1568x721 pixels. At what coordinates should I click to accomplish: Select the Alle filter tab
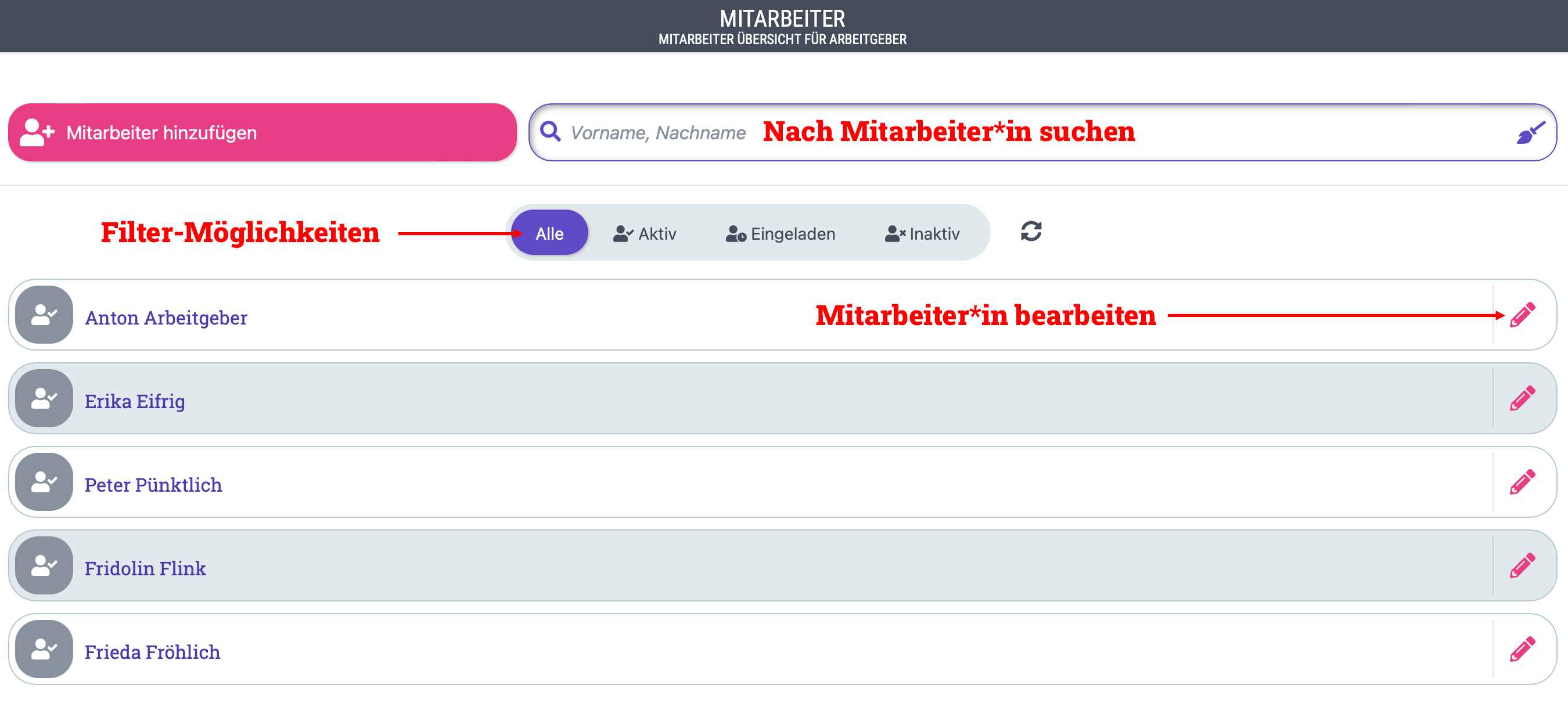(549, 233)
